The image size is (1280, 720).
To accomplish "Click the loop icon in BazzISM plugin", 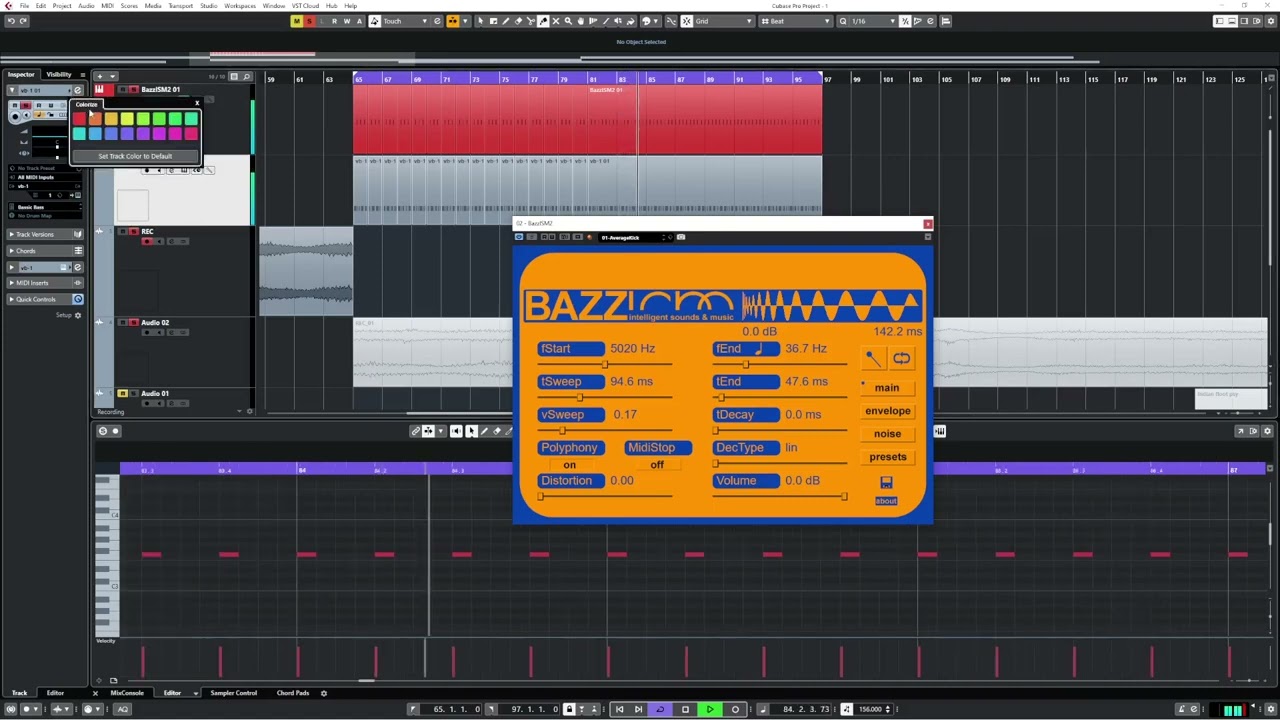I will [x=901, y=358].
